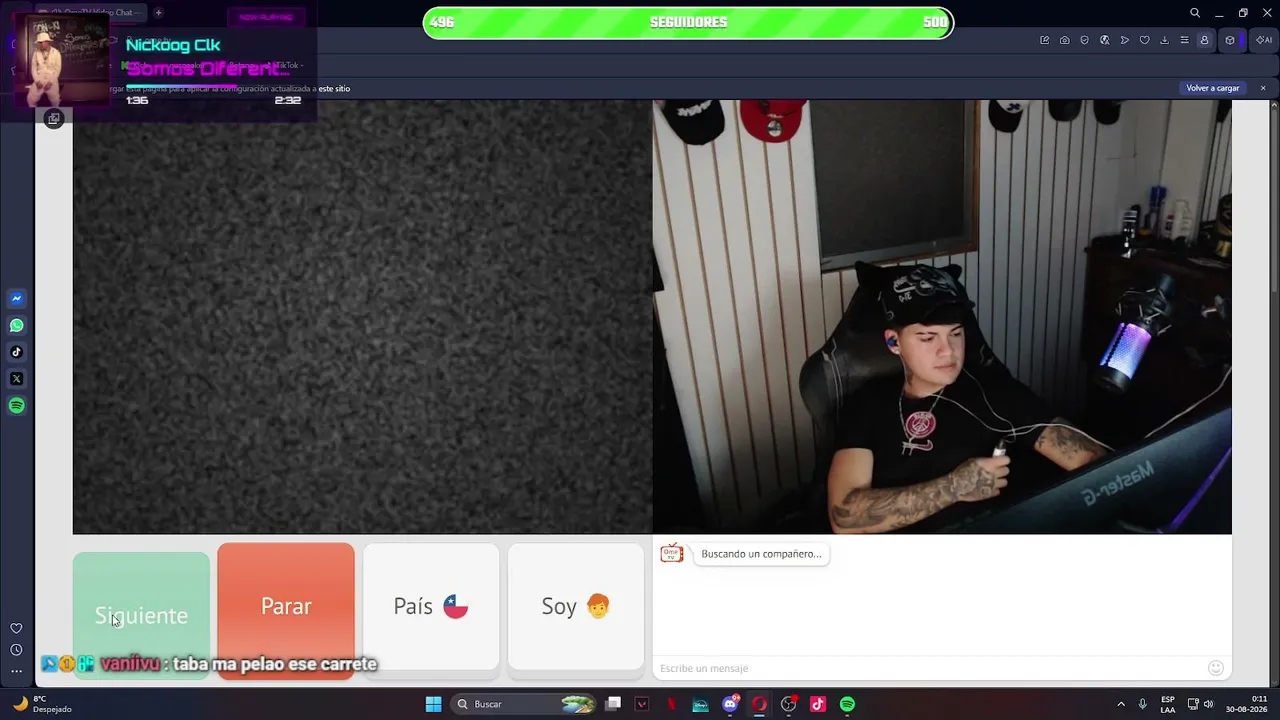Open Discord from the taskbar
Image resolution: width=1280 pixels, height=720 pixels.
click(730, 704)
